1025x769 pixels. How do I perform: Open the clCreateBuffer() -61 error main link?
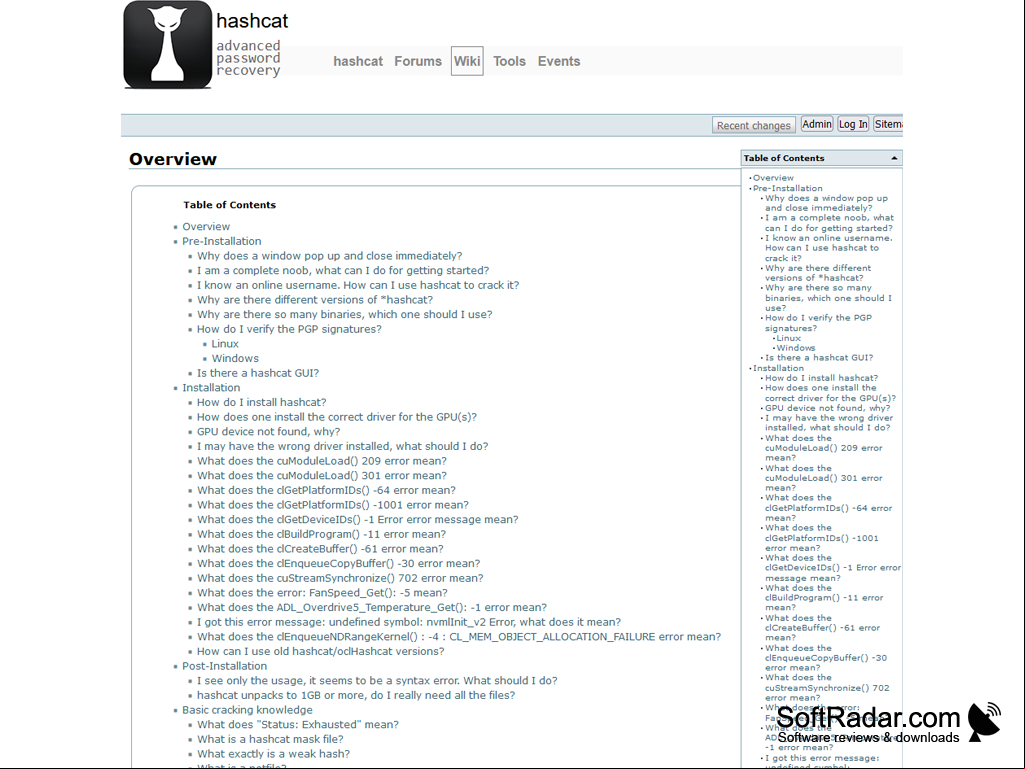click(320, 549)
